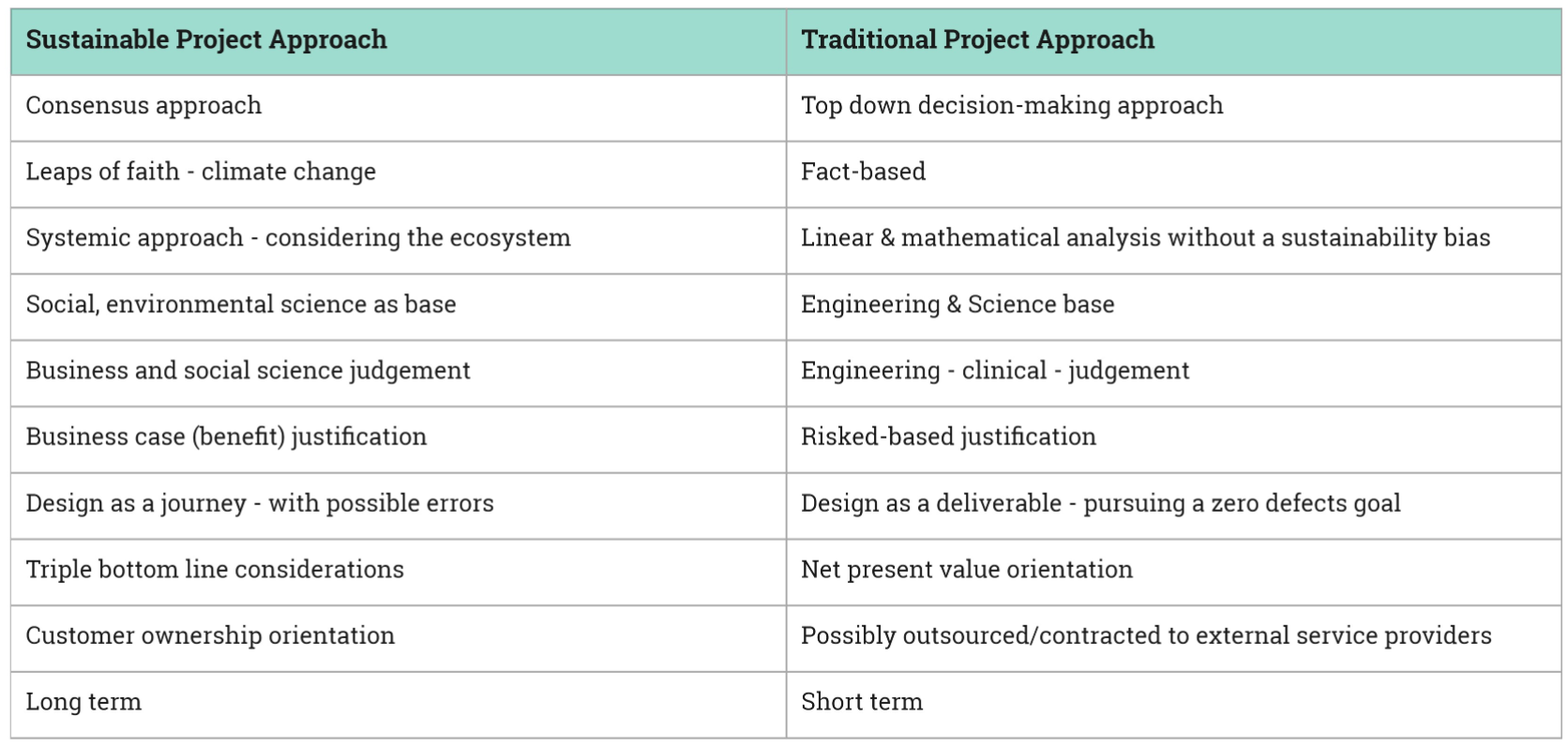Click the 'Linear & mathematical analysis' cell

(1145, 239)
